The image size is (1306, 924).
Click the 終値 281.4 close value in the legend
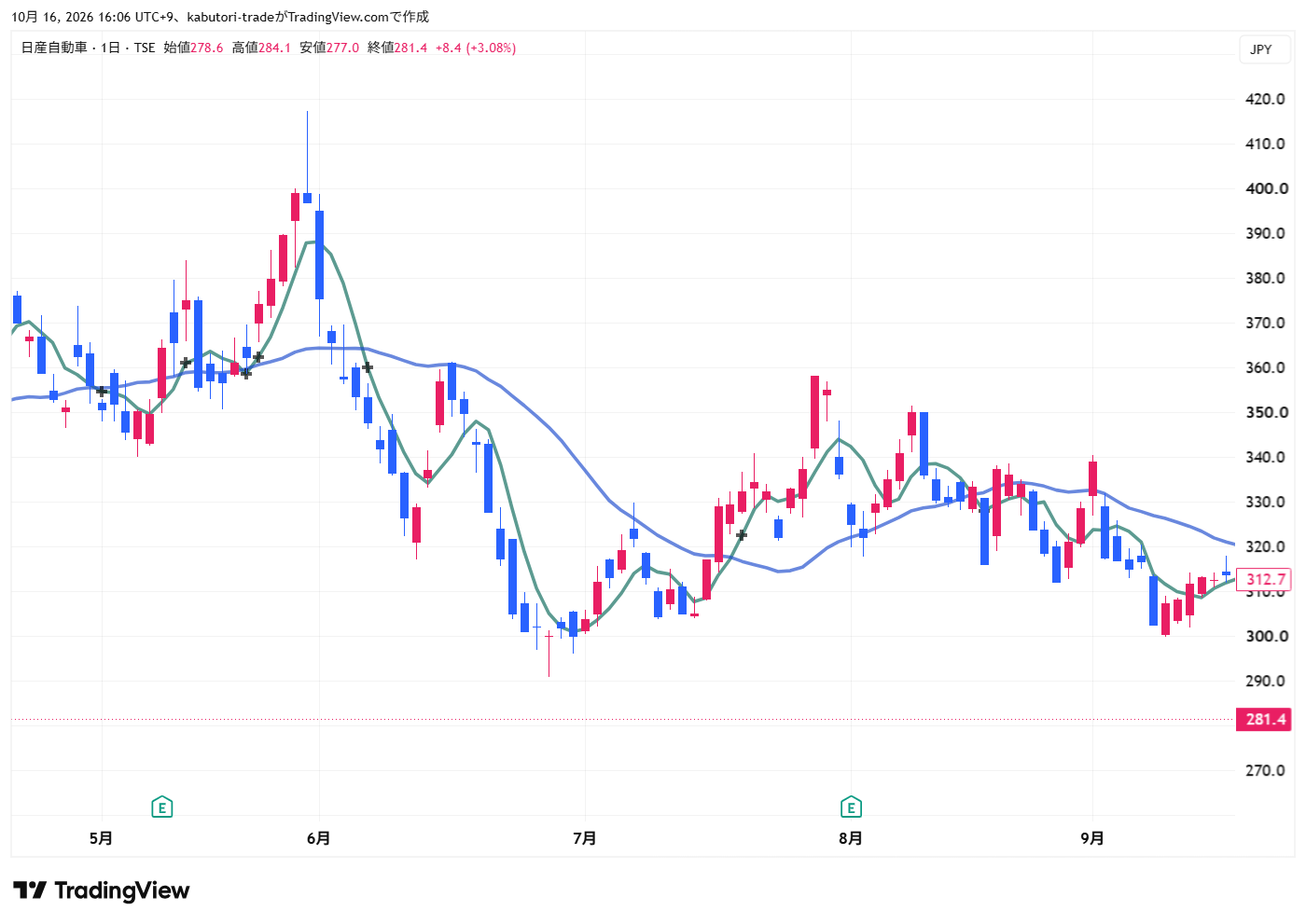click(397, 48)
